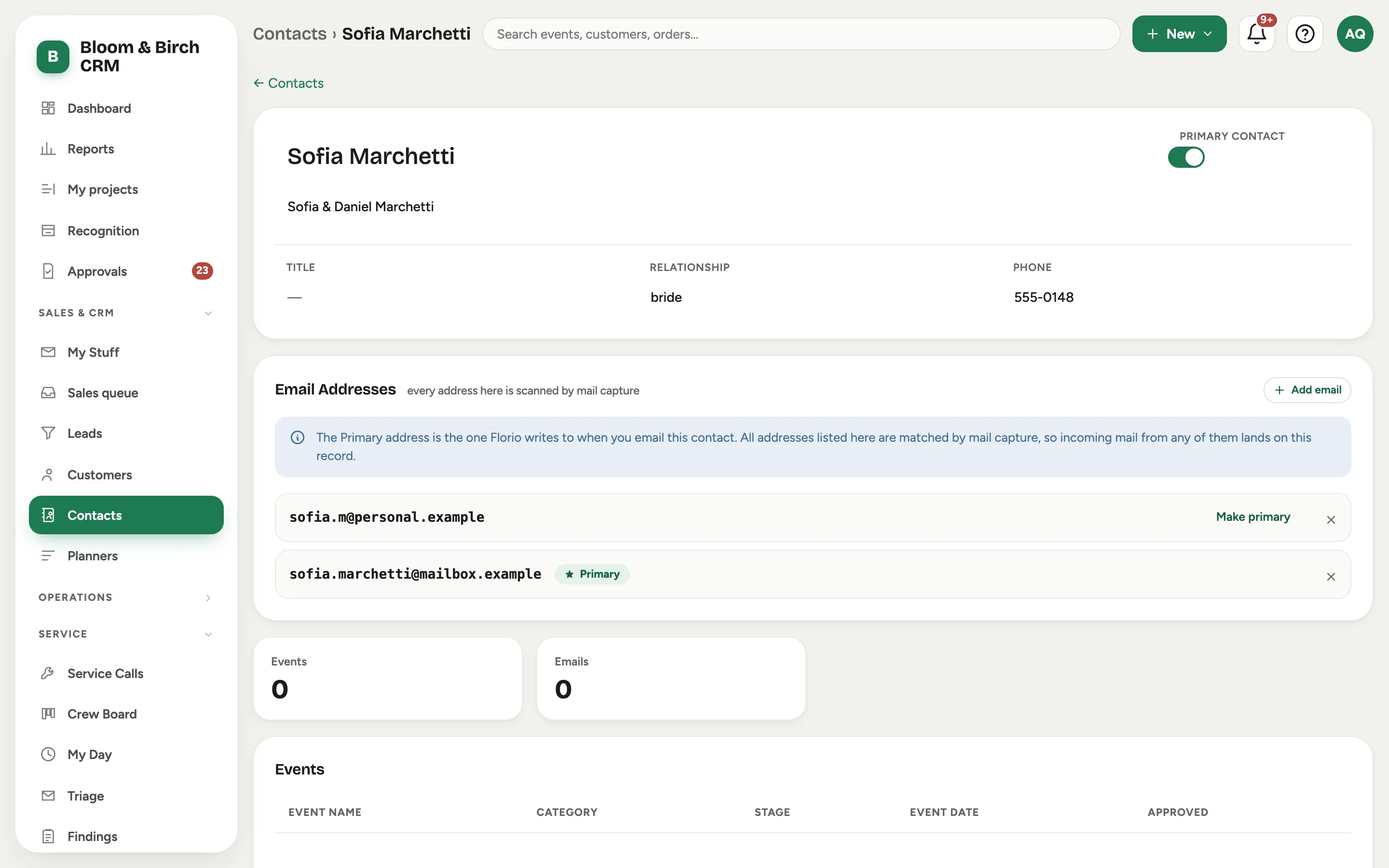Click the Primary star badge
1389x868 pixels.
pos(592,574)
